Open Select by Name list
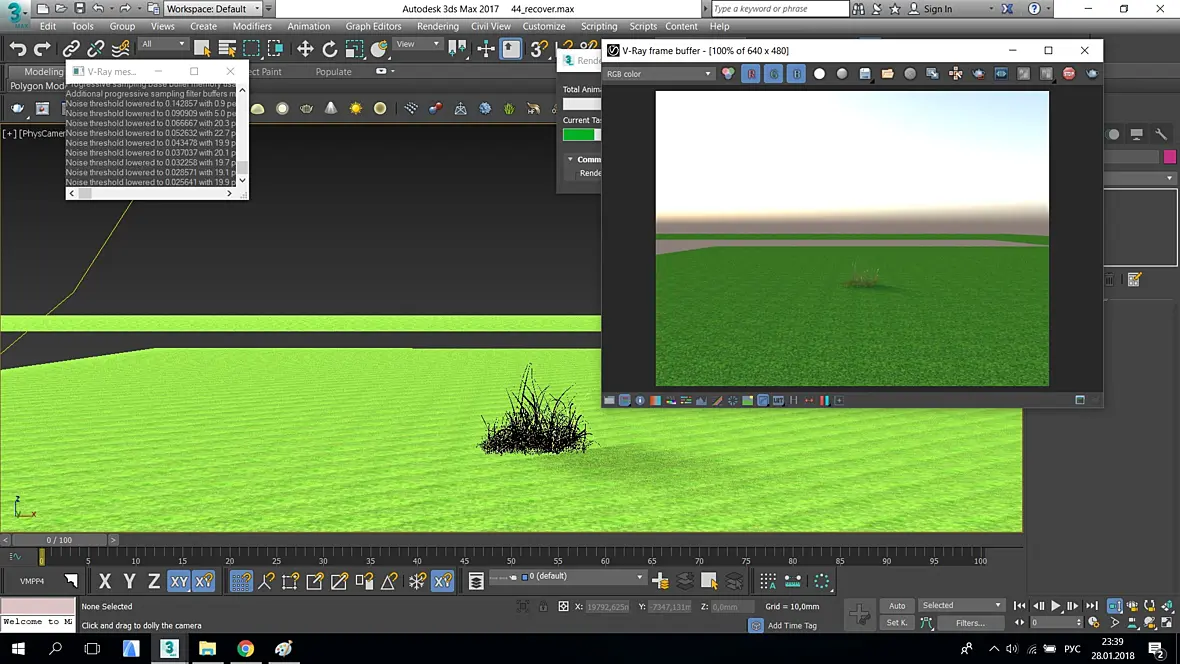The height and width of the screenshot is (664, 1180). [x=227, y=49]
